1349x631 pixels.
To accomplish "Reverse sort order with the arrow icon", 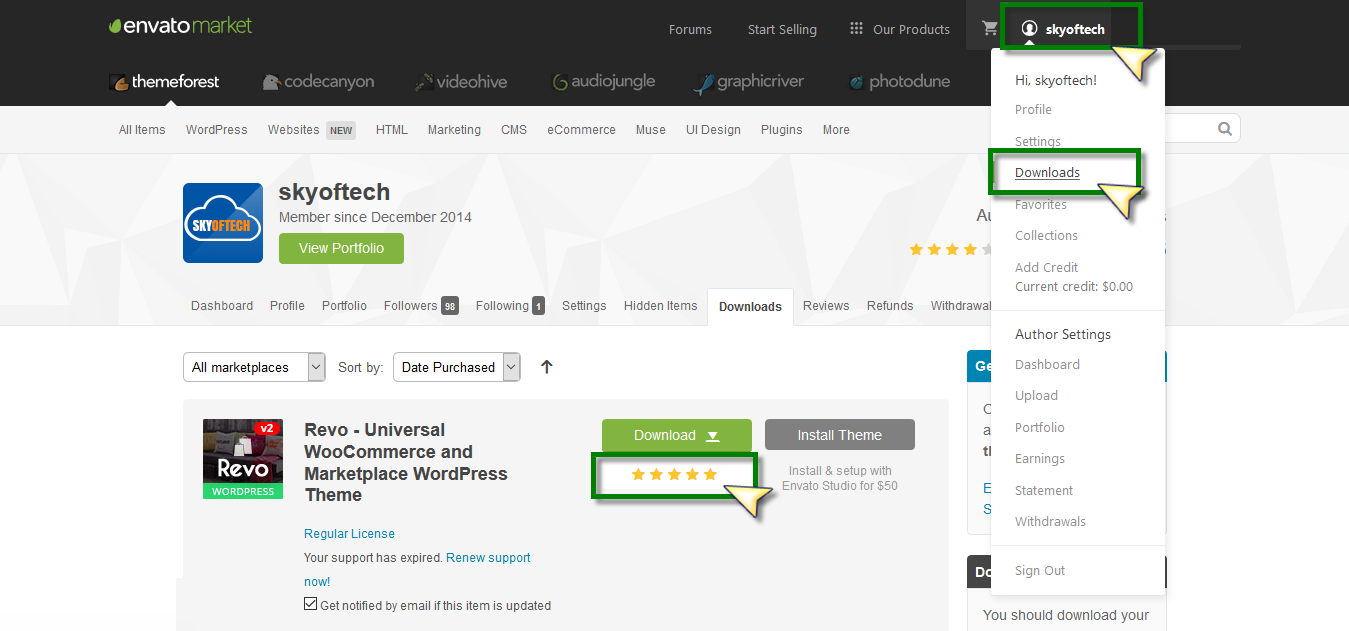I will (x=546, y=367).
